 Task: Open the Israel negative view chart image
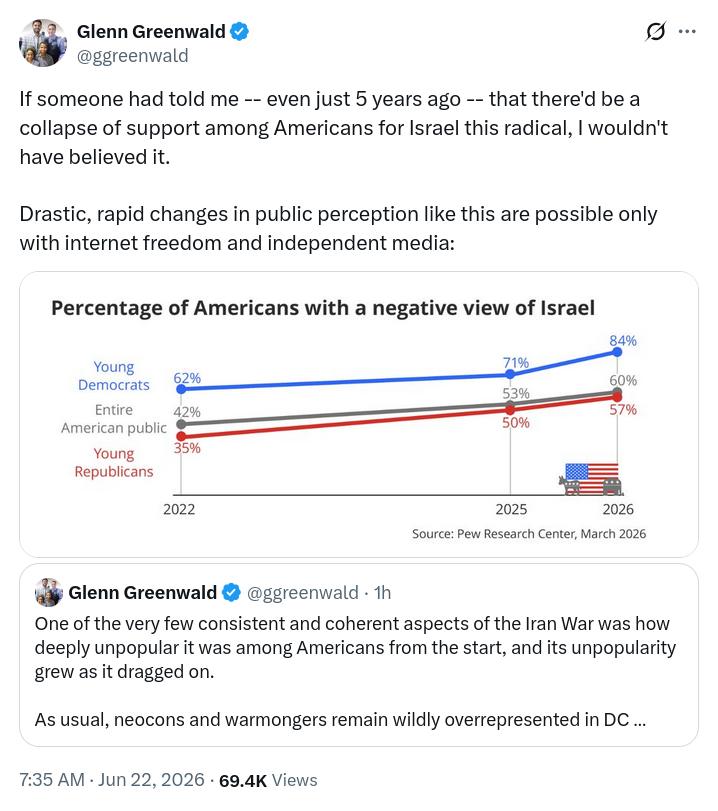(359, 414)
